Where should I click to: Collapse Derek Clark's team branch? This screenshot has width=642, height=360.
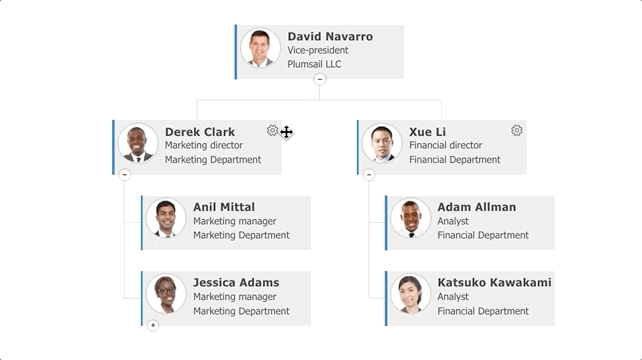click(x=125, y=174)
